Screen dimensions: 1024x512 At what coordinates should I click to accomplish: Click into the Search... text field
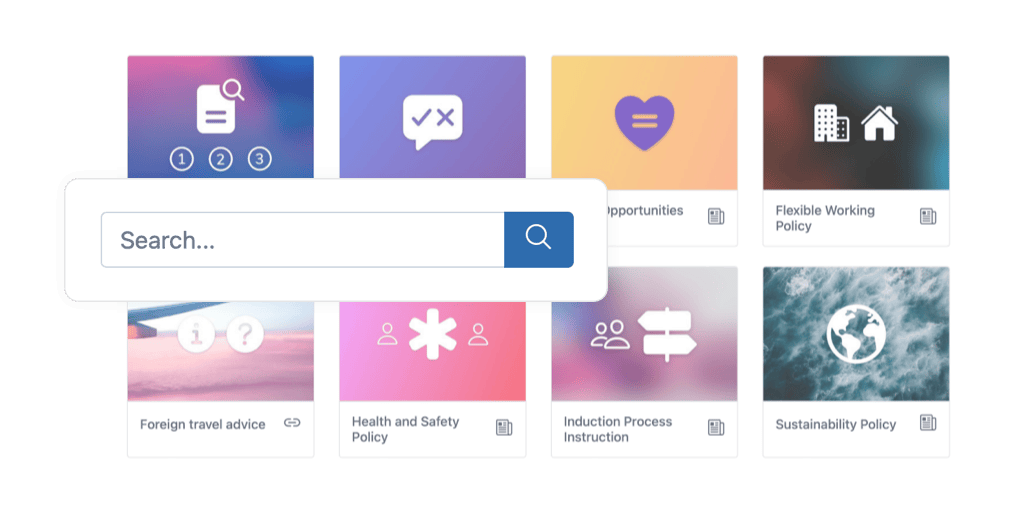click(x=302, y=240)
